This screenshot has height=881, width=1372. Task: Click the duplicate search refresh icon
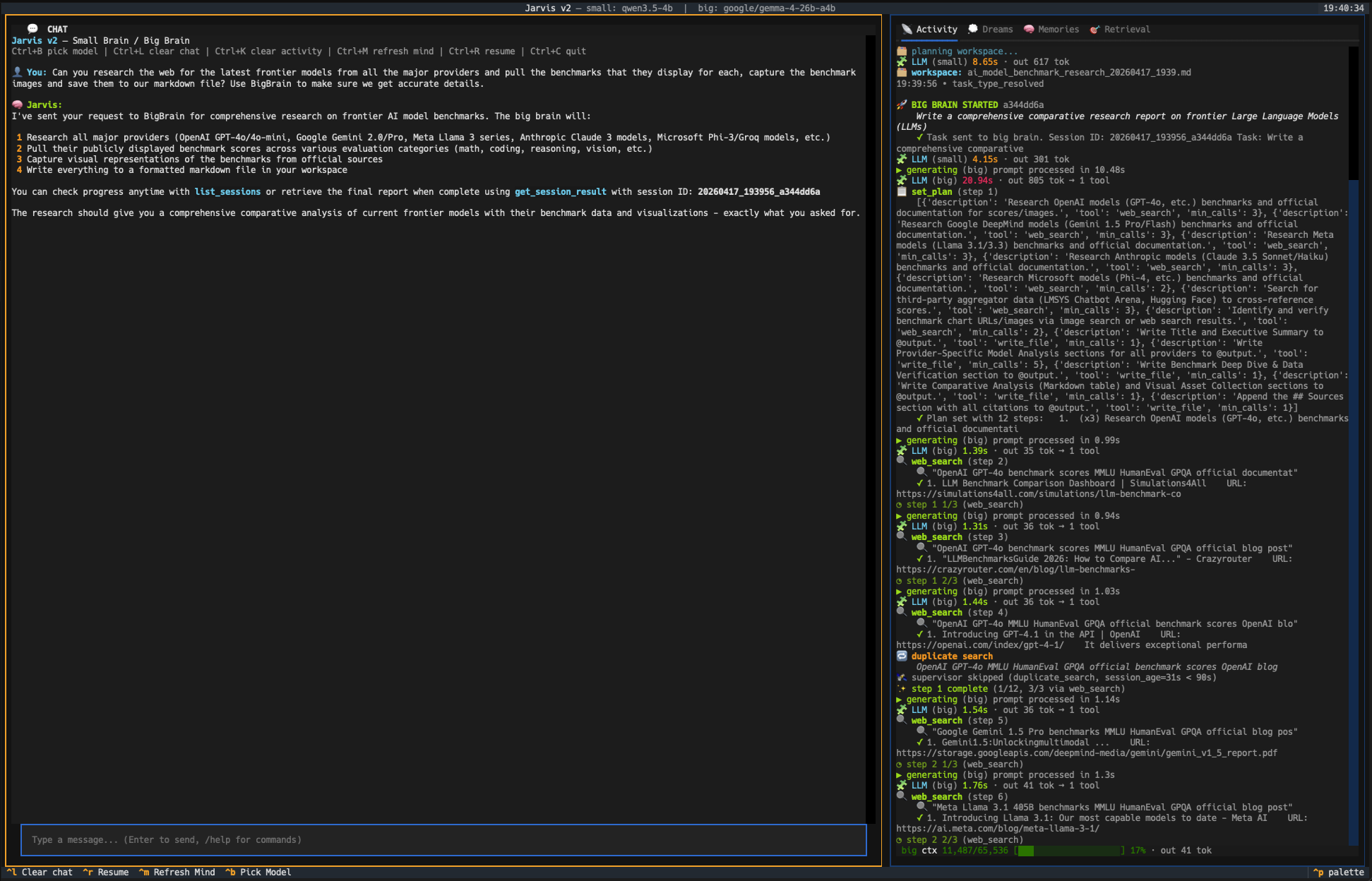click(x=902, y=656)
